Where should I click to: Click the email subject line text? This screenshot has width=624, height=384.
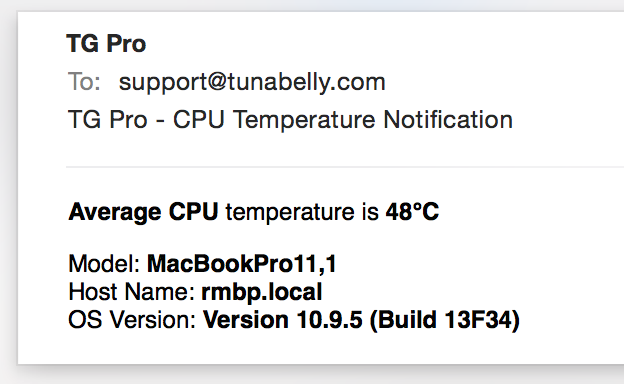[x=290, y=119]
